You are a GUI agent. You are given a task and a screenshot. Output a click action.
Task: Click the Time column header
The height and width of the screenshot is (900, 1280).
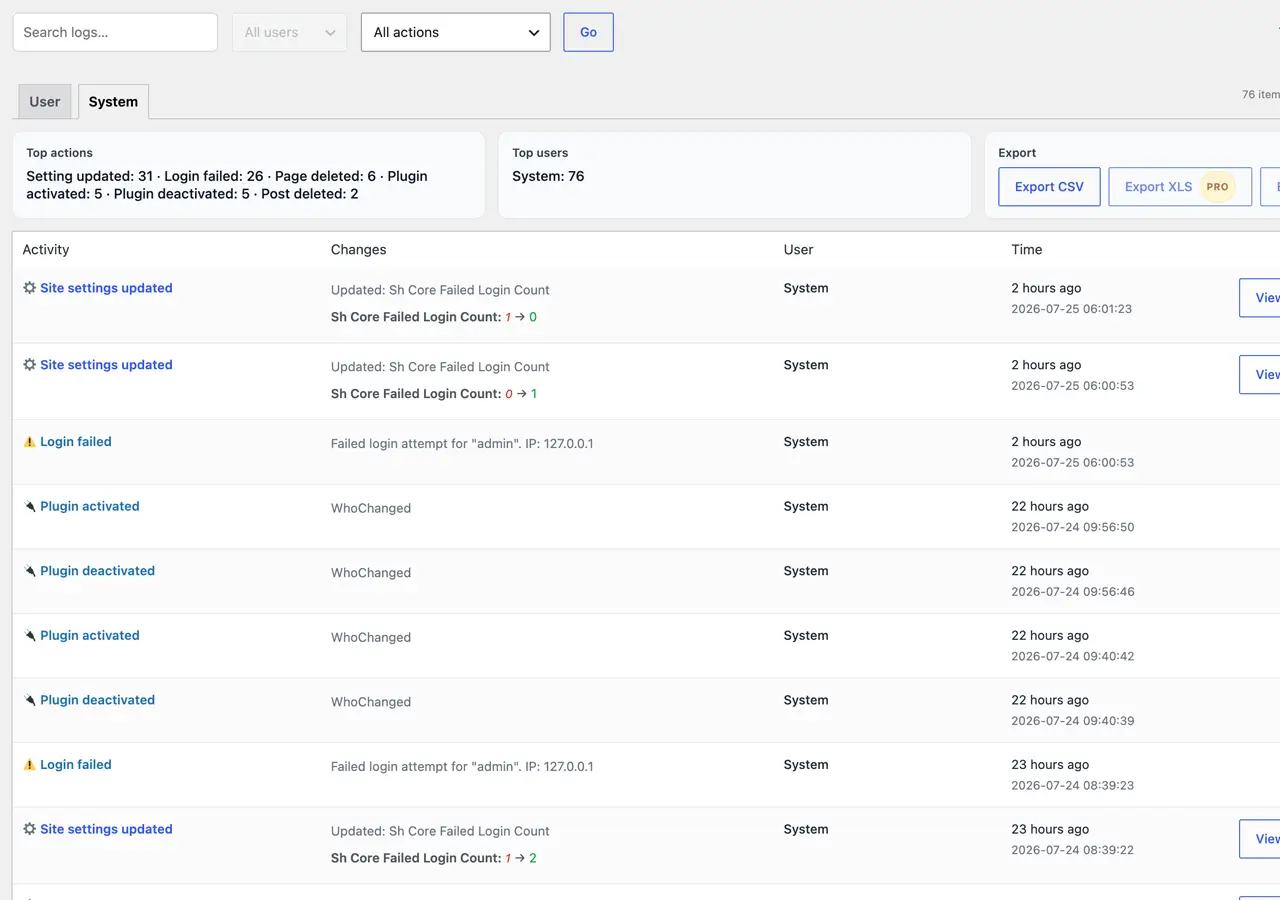tap(1027, 250)
